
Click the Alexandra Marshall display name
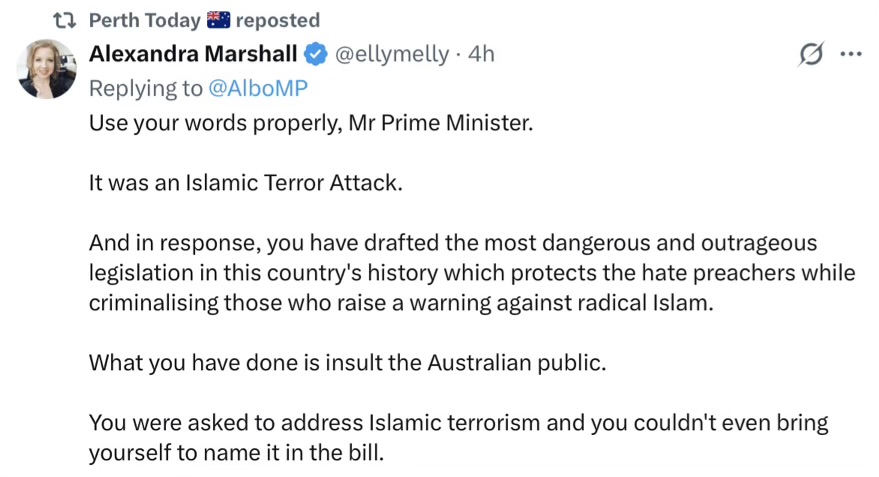(193, 54)
